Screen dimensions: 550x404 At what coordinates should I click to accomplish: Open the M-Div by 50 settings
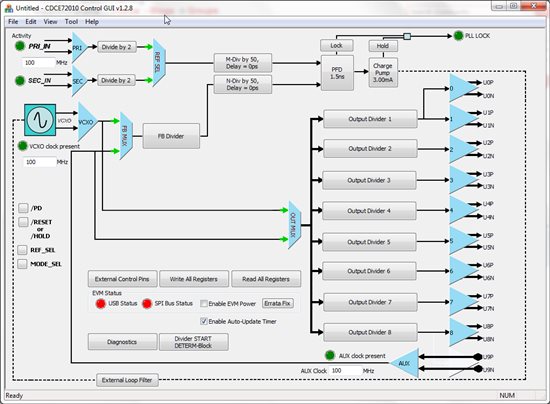243,63
